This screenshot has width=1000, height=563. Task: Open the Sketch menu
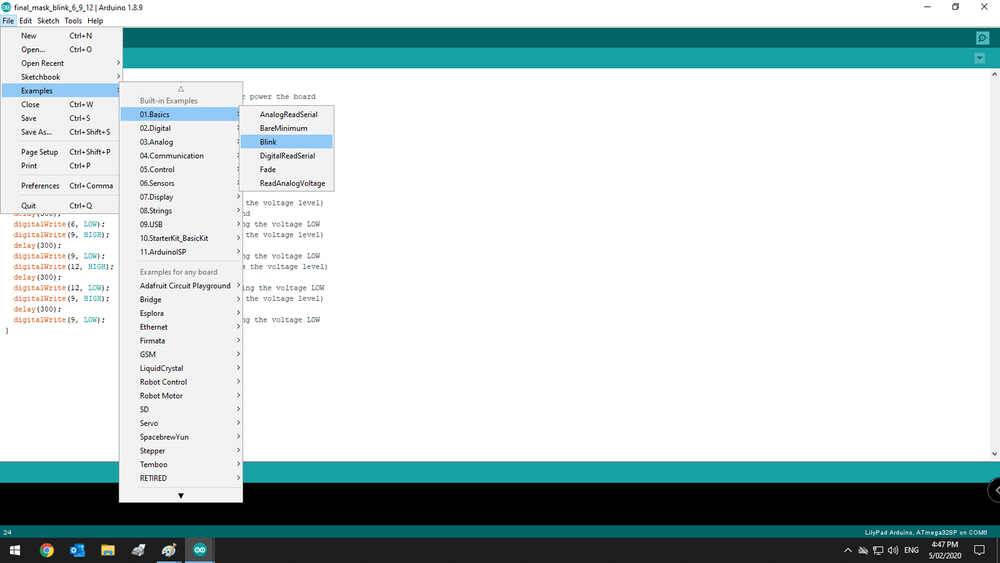tap(48, 20)
